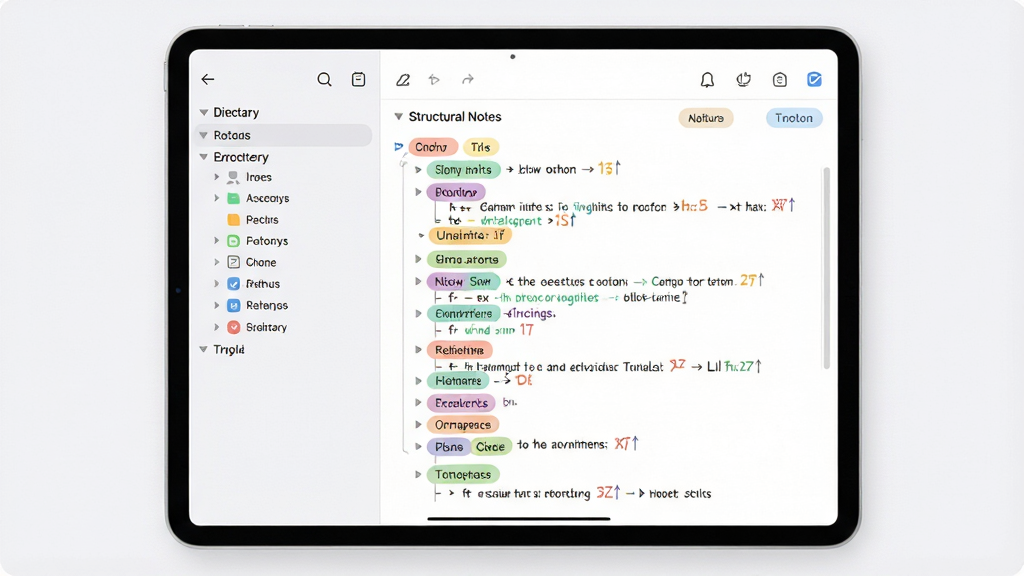Viewport: 1024px width, 576px height.
Task: Click the orange icon beside Pecfrs
Action: [233, 219]
